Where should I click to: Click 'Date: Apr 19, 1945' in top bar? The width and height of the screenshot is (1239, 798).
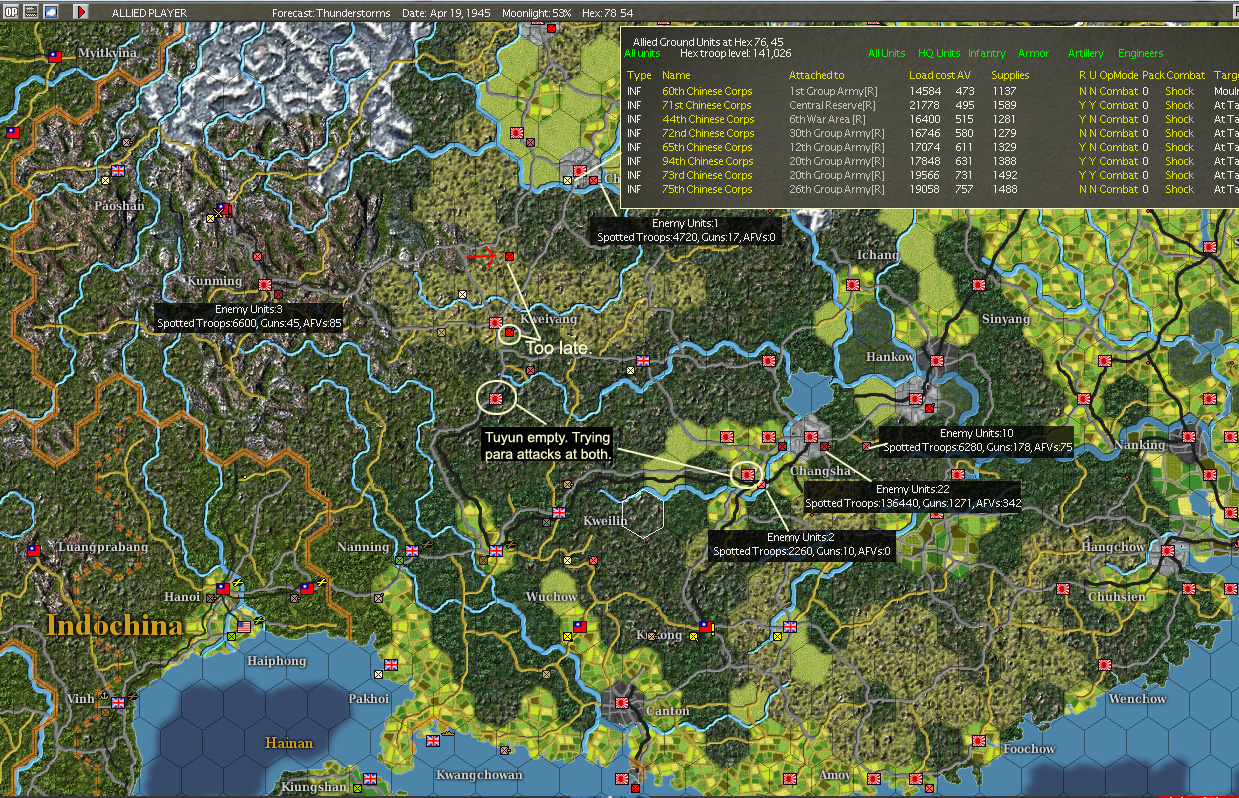448,12
